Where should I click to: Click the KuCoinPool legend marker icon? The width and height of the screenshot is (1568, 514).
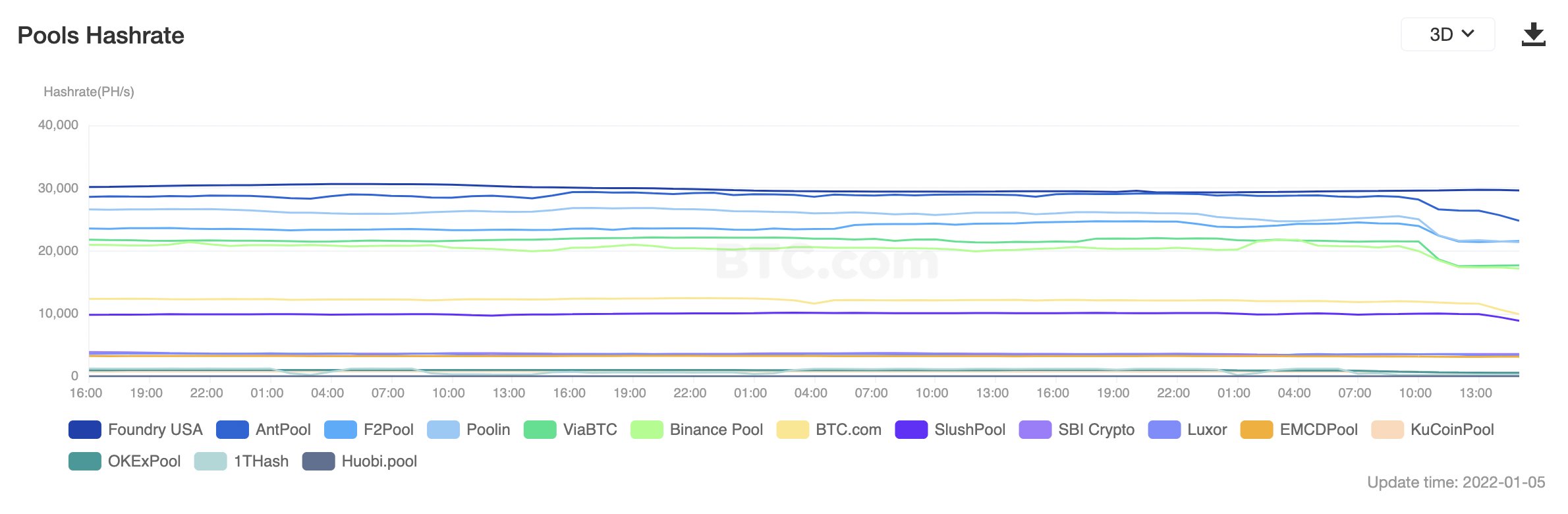[x=1387, y=430]
